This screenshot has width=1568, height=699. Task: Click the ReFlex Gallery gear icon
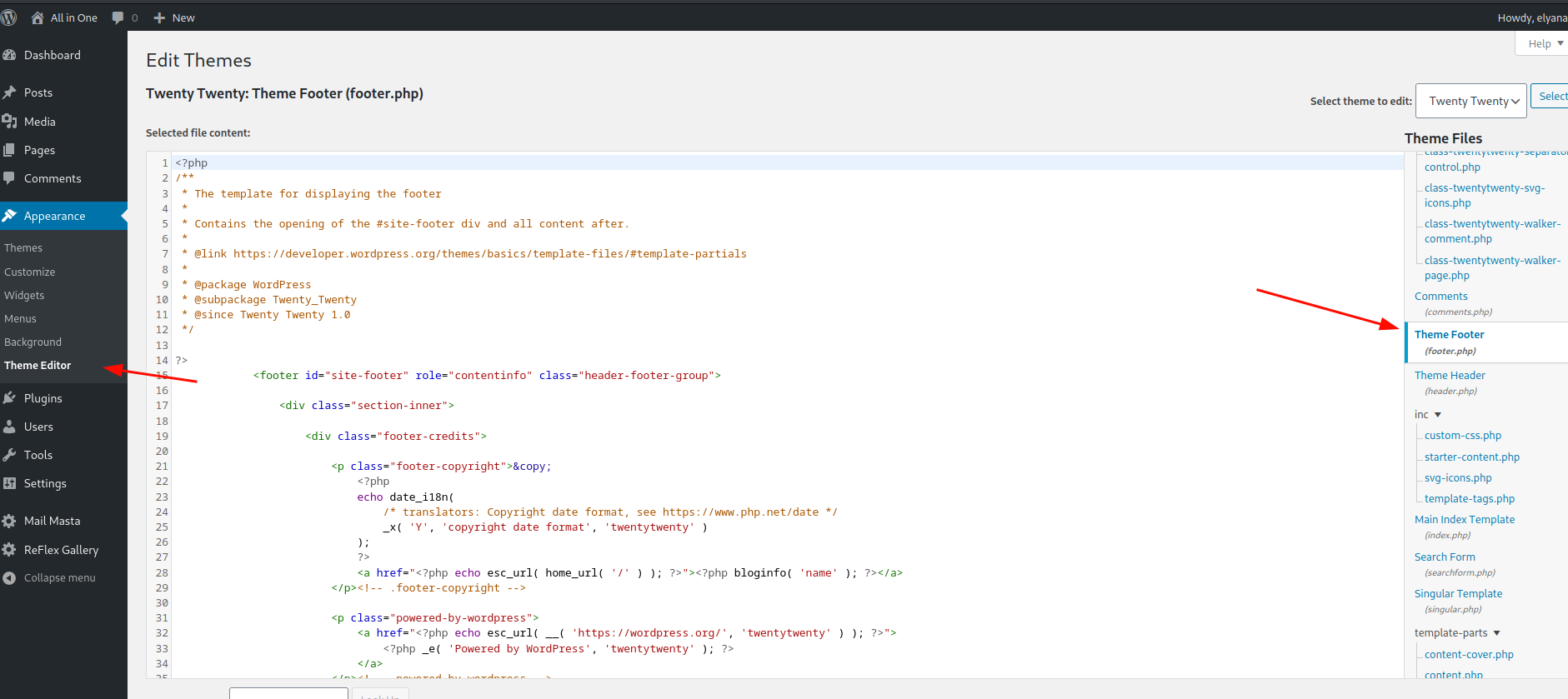[9, 550]
